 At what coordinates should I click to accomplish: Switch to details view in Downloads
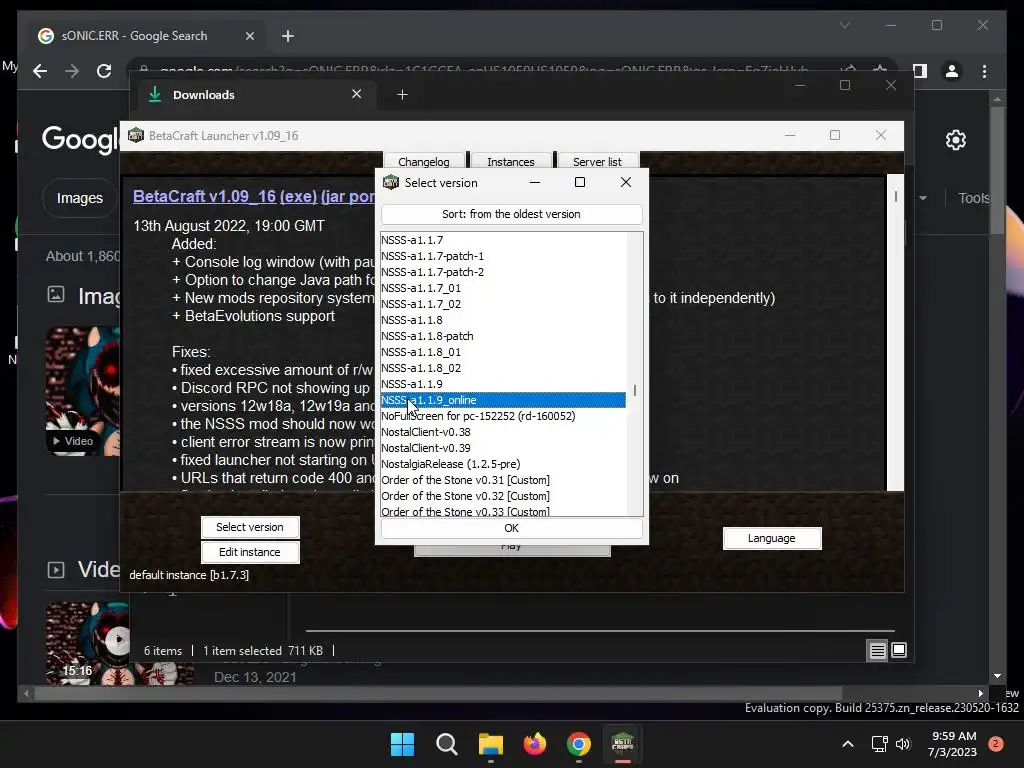tap(877, 650)
